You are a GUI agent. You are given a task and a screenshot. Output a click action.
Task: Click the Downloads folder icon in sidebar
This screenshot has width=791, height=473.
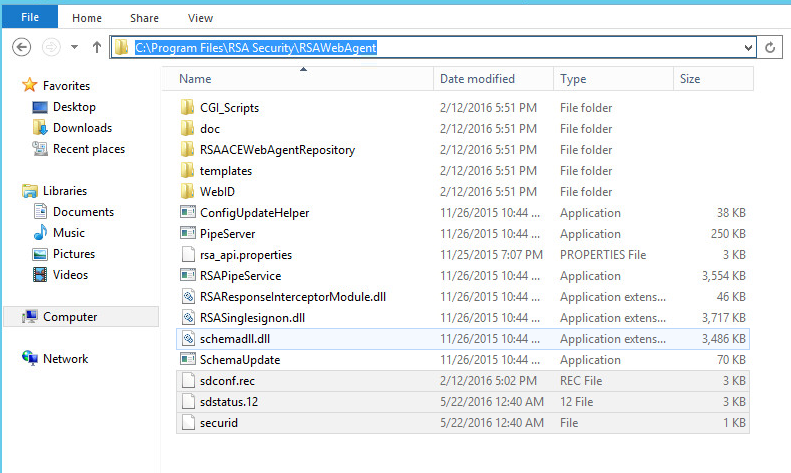coord(40,128)
